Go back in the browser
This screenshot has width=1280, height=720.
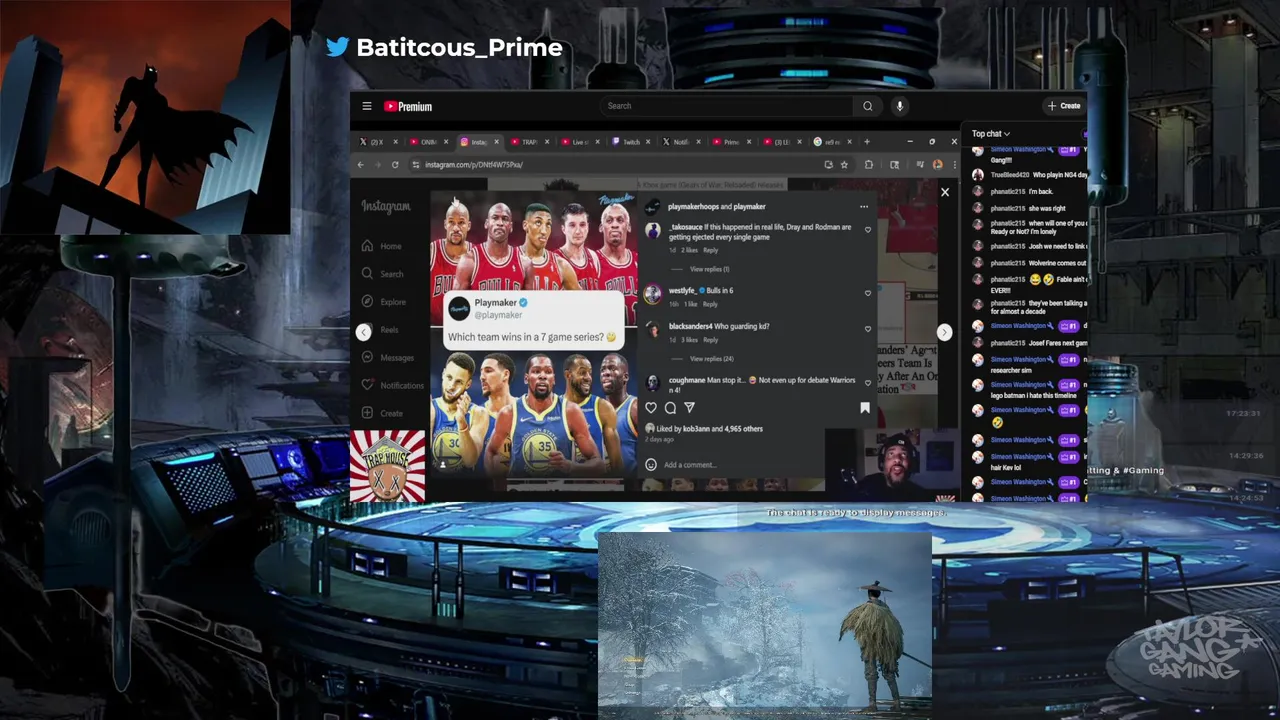tap(361, 165)
